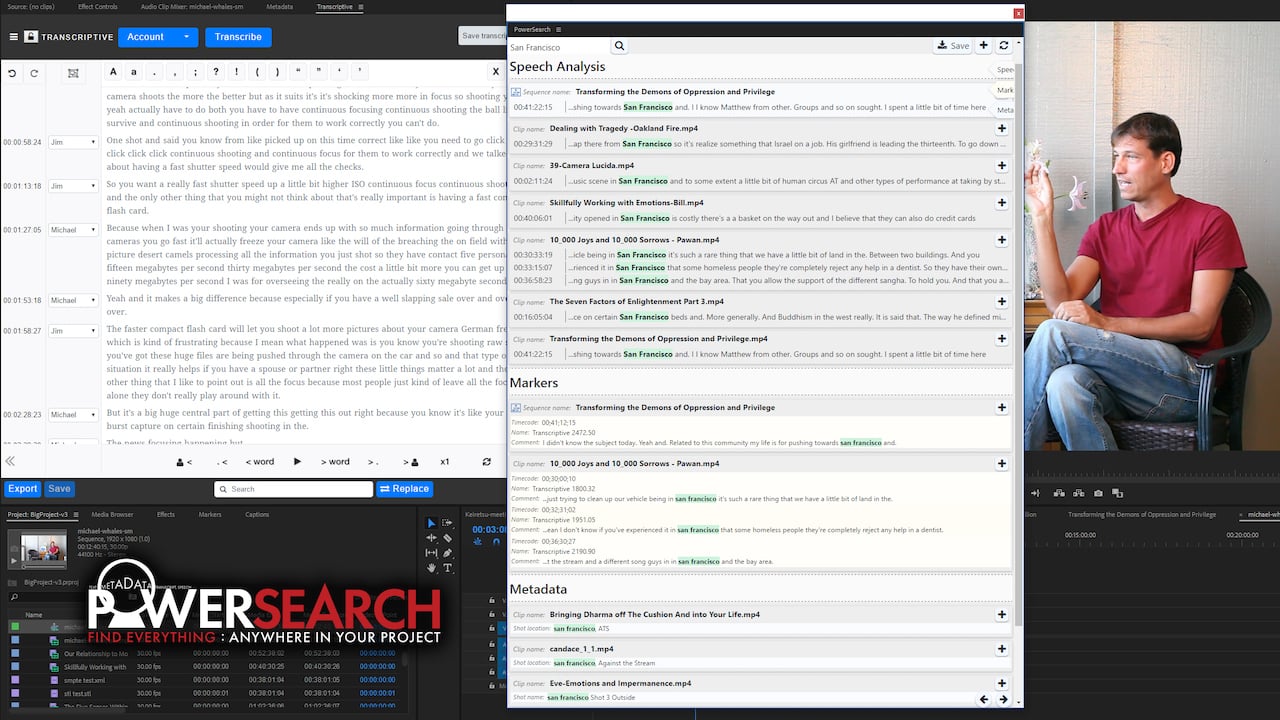The width and height of the screenshot is (1280, 720).
Task: Click the X button in transcript toolbar
Action: 495,72
